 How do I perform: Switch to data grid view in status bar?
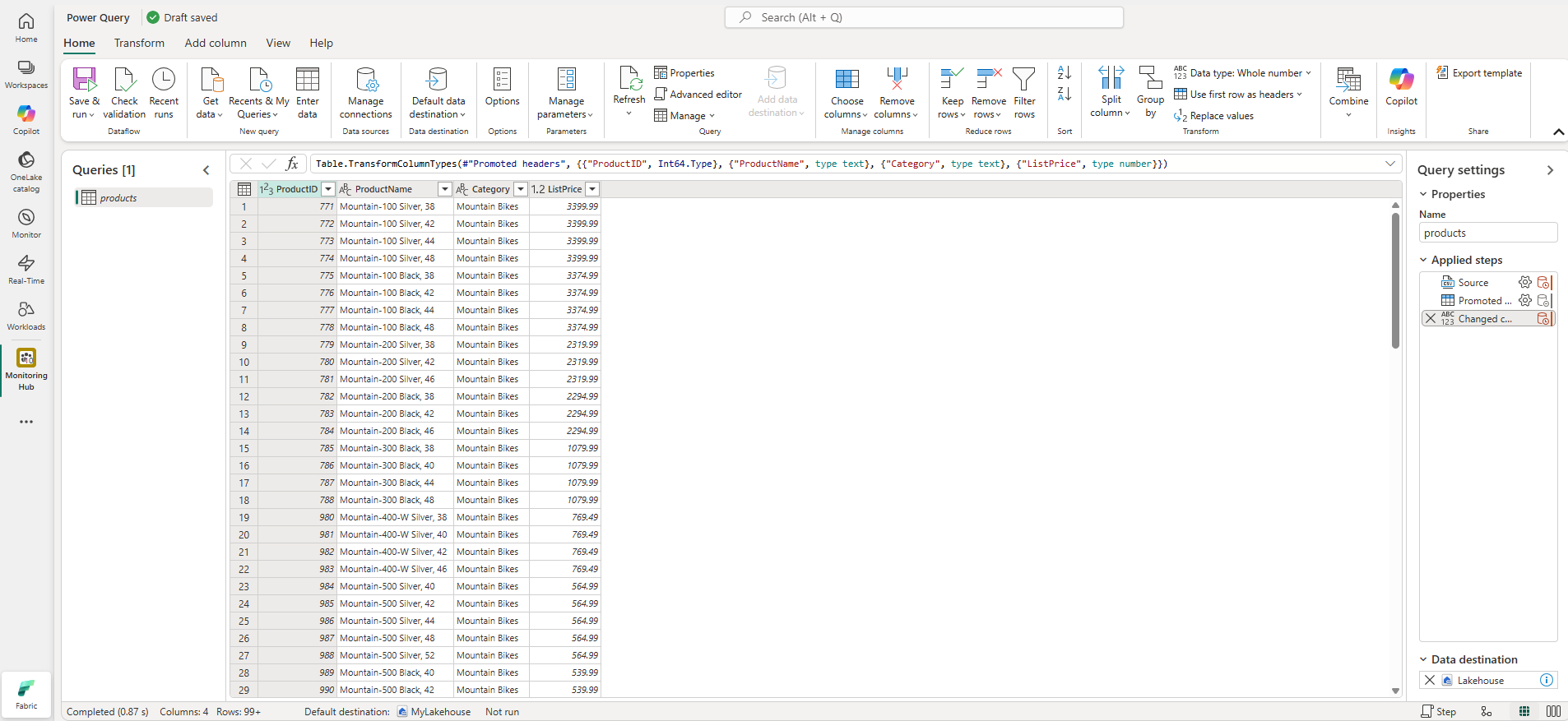point(1524,712)
